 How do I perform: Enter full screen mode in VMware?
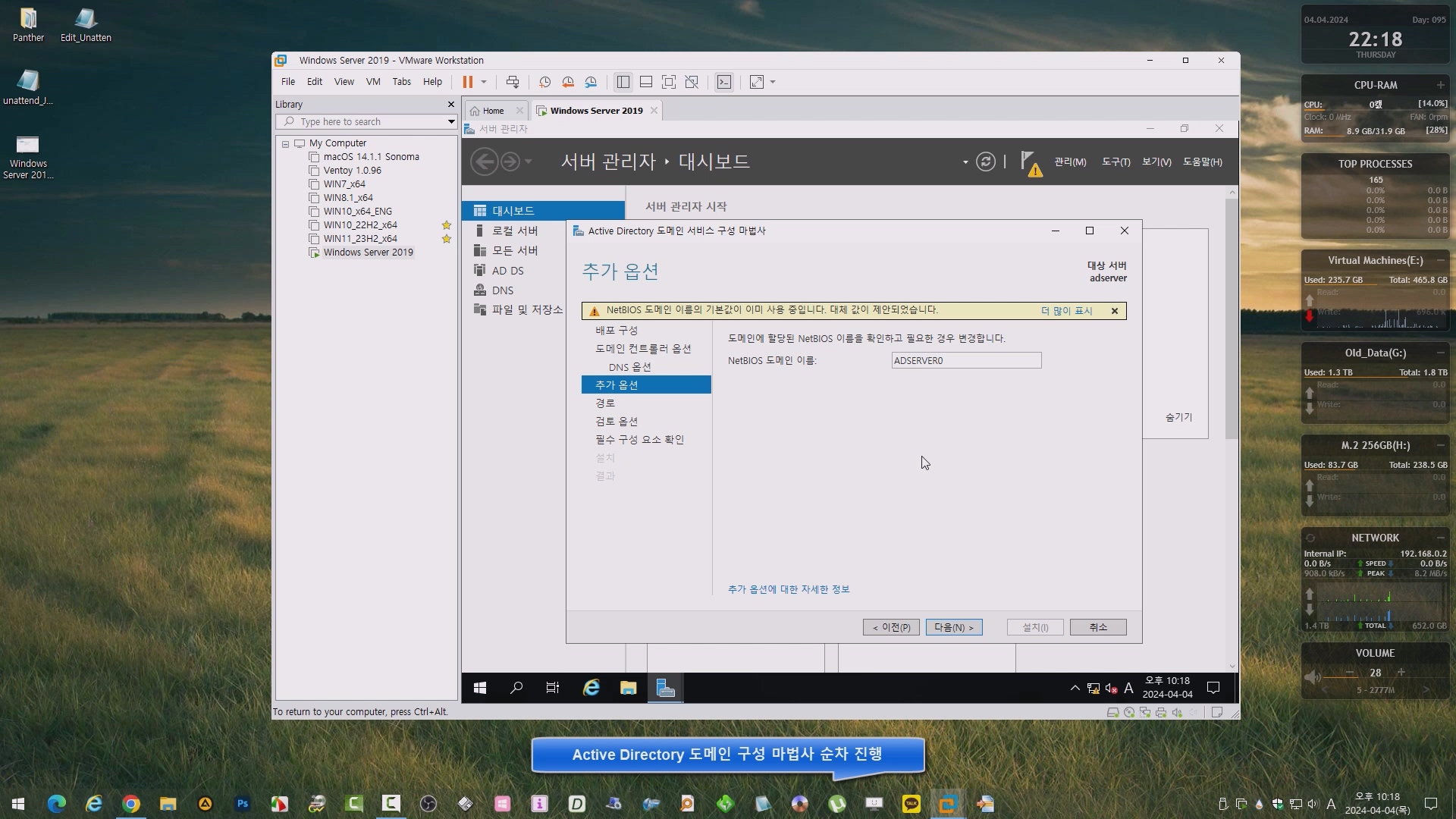(669, 82)
